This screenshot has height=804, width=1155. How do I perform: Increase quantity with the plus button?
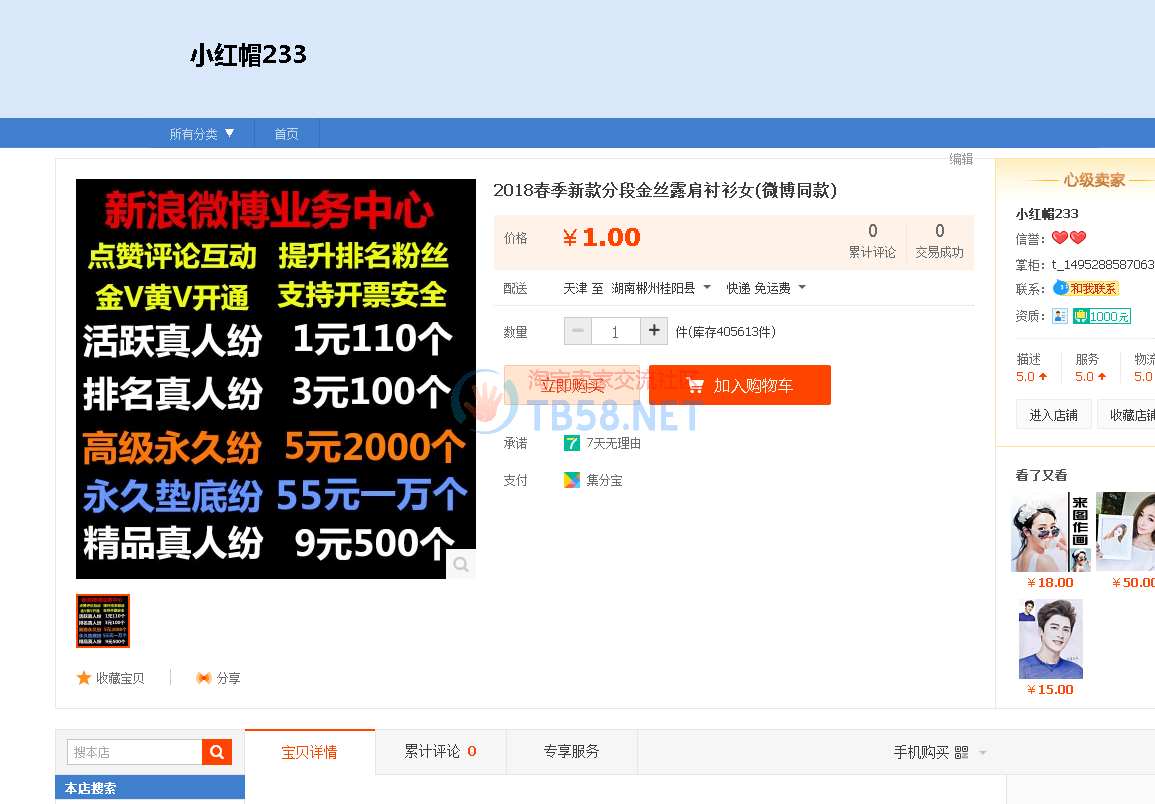[x=654, y=331]
